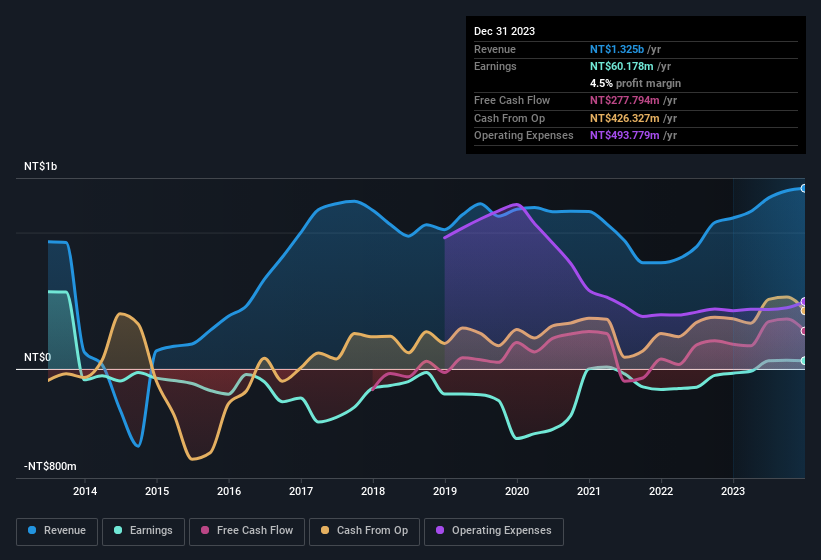Click the Cash From Op label in tooltip
Screen dimensions: 821x560
509,118
